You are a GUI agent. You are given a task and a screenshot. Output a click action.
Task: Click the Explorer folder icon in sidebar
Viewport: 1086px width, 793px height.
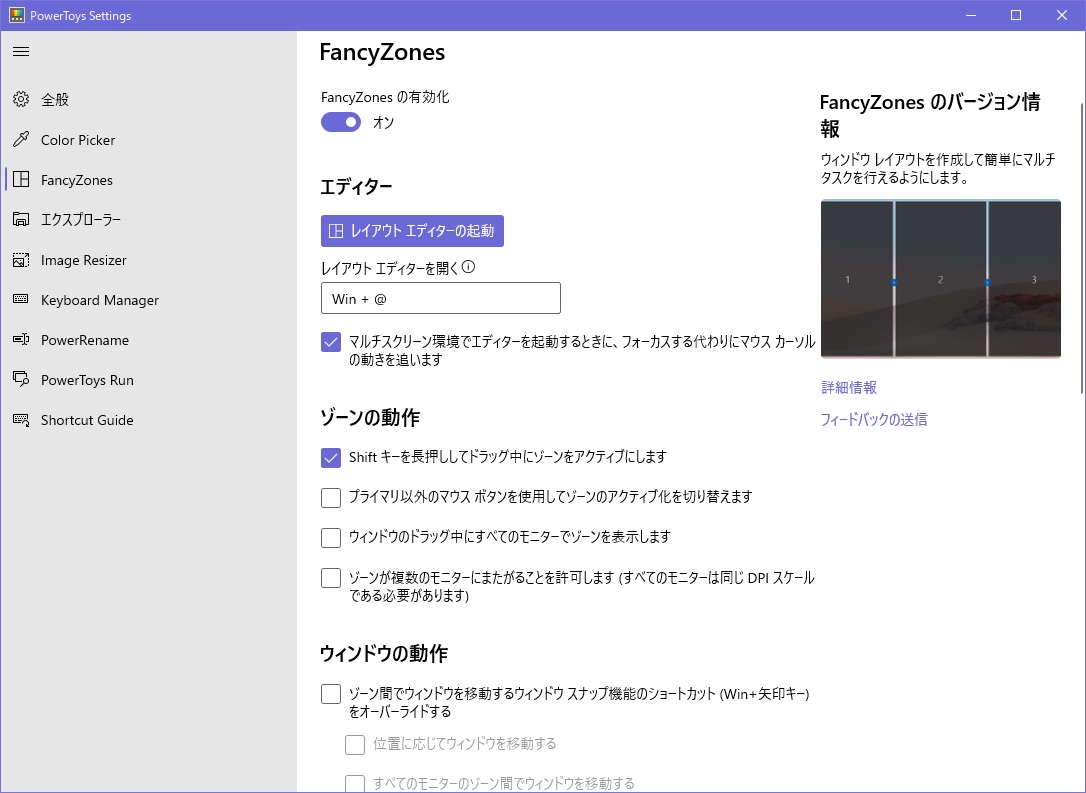(x=21, y=220)
